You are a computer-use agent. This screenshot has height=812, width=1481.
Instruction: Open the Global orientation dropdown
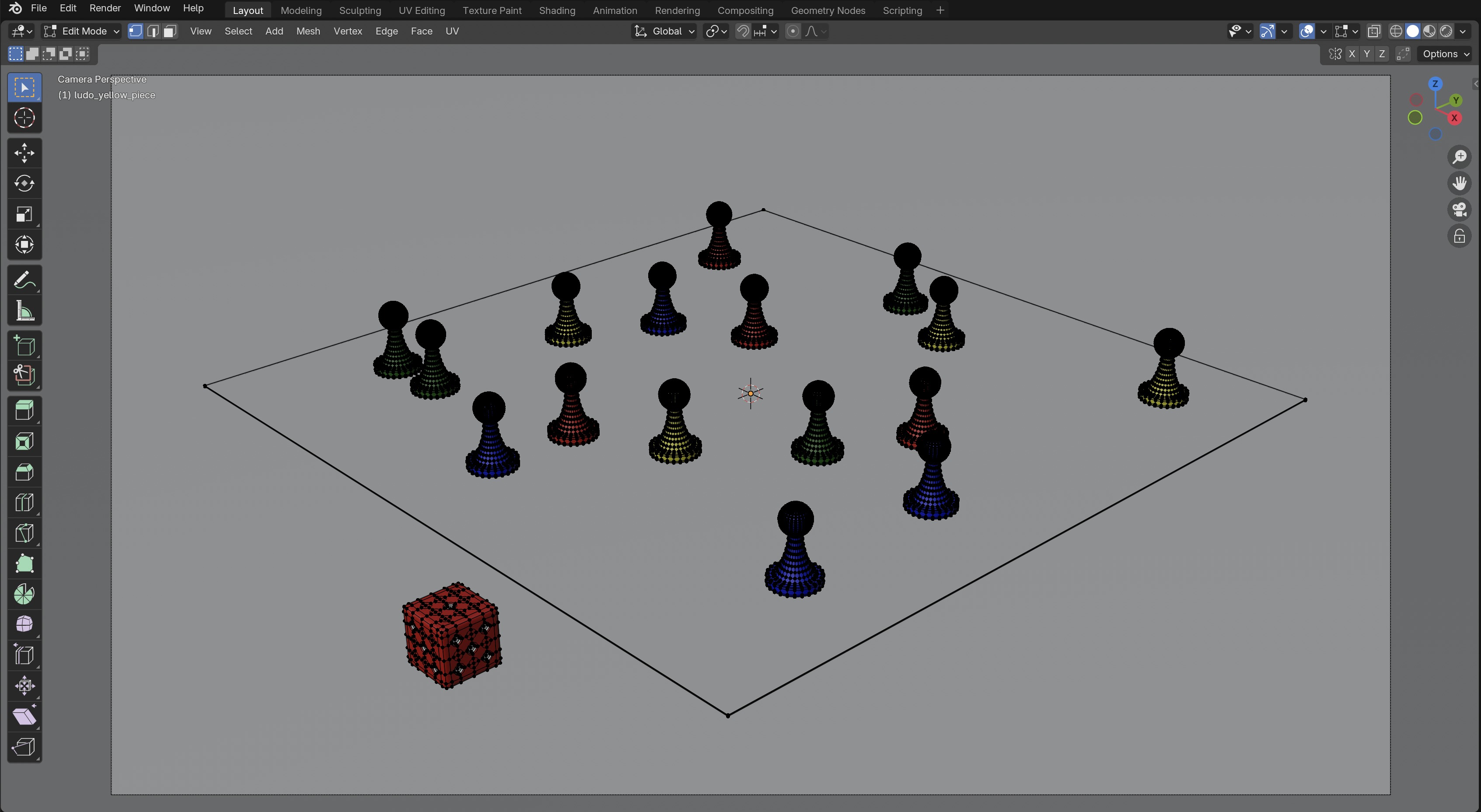(664, 31)
